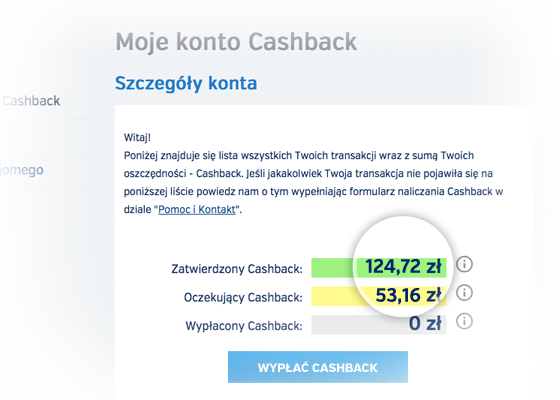Click info icon beside Oczekujący Cashback
This screenshot has height=400, width=560.
[x=464, y=293]
